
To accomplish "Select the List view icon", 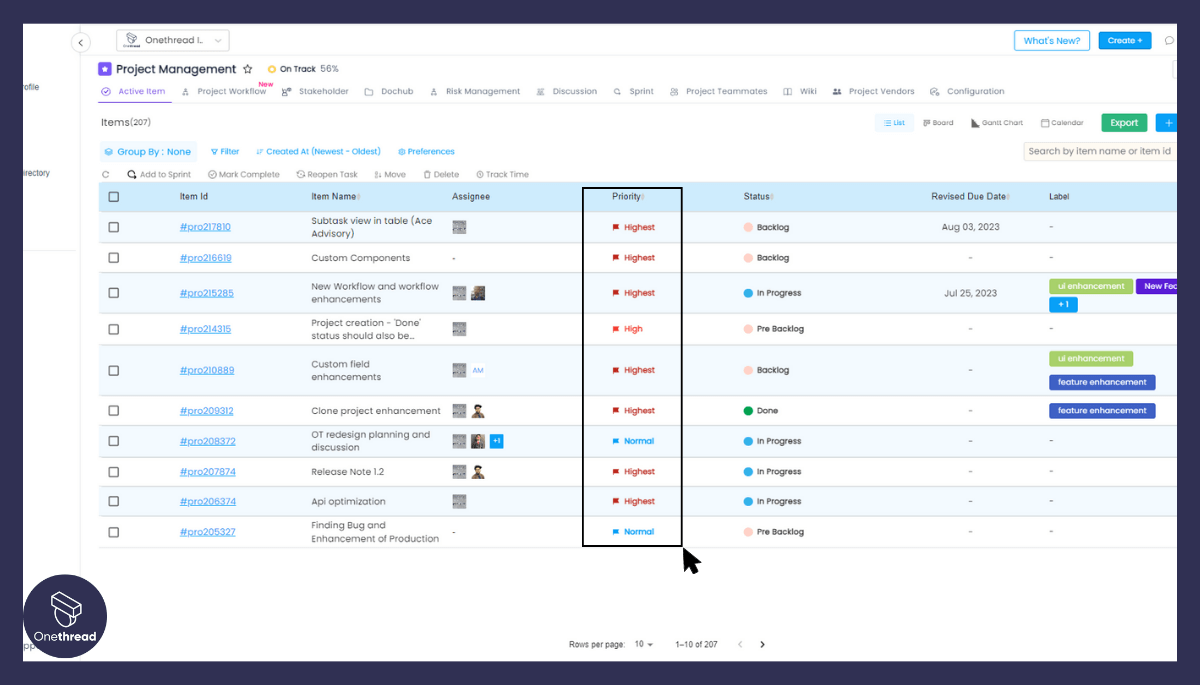I will click(x=893, y=122).
